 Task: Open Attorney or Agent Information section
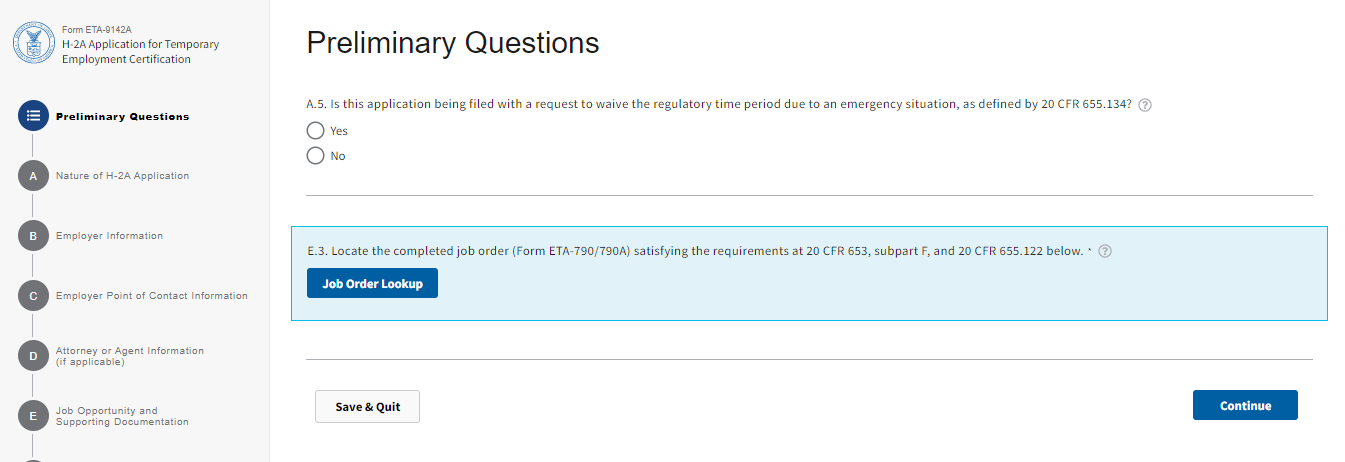[x=130, y=356]
